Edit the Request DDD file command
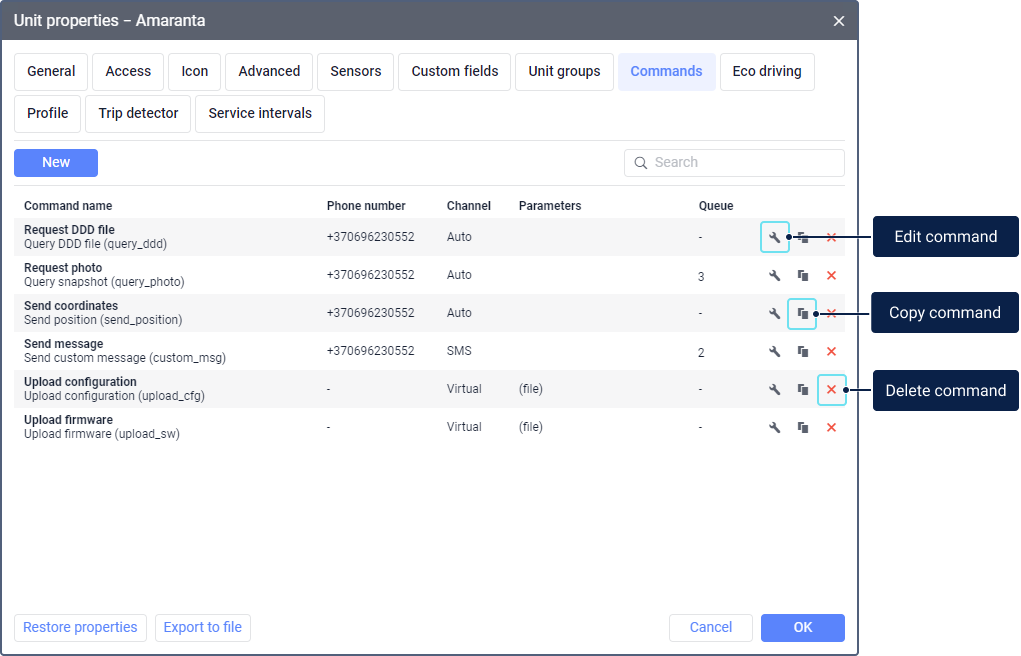The width and height of the screenshot is (1021, 656). pyautogui.click(x=774, y=237)
